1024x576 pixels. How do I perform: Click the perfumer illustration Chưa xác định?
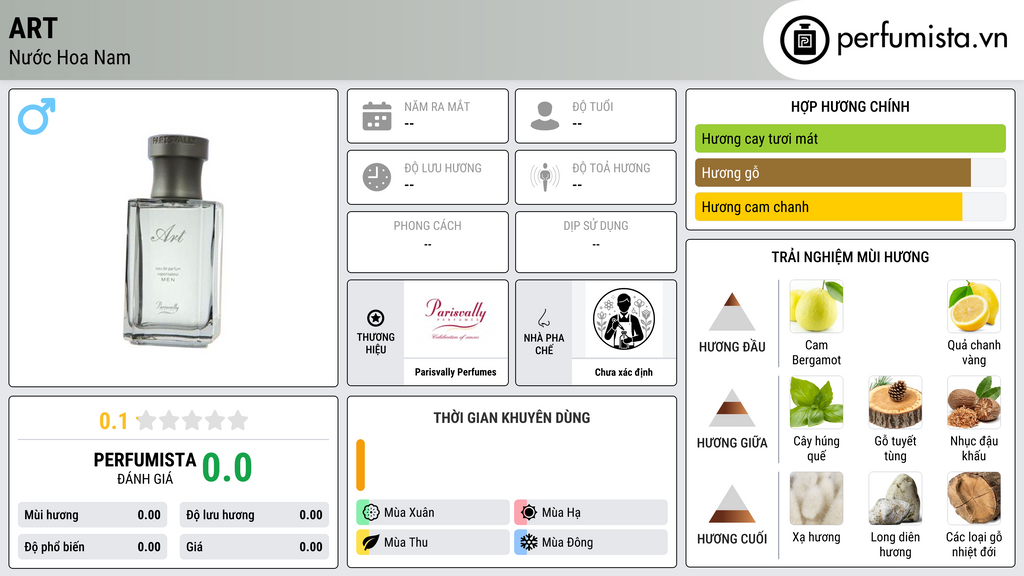coord(624,319)
